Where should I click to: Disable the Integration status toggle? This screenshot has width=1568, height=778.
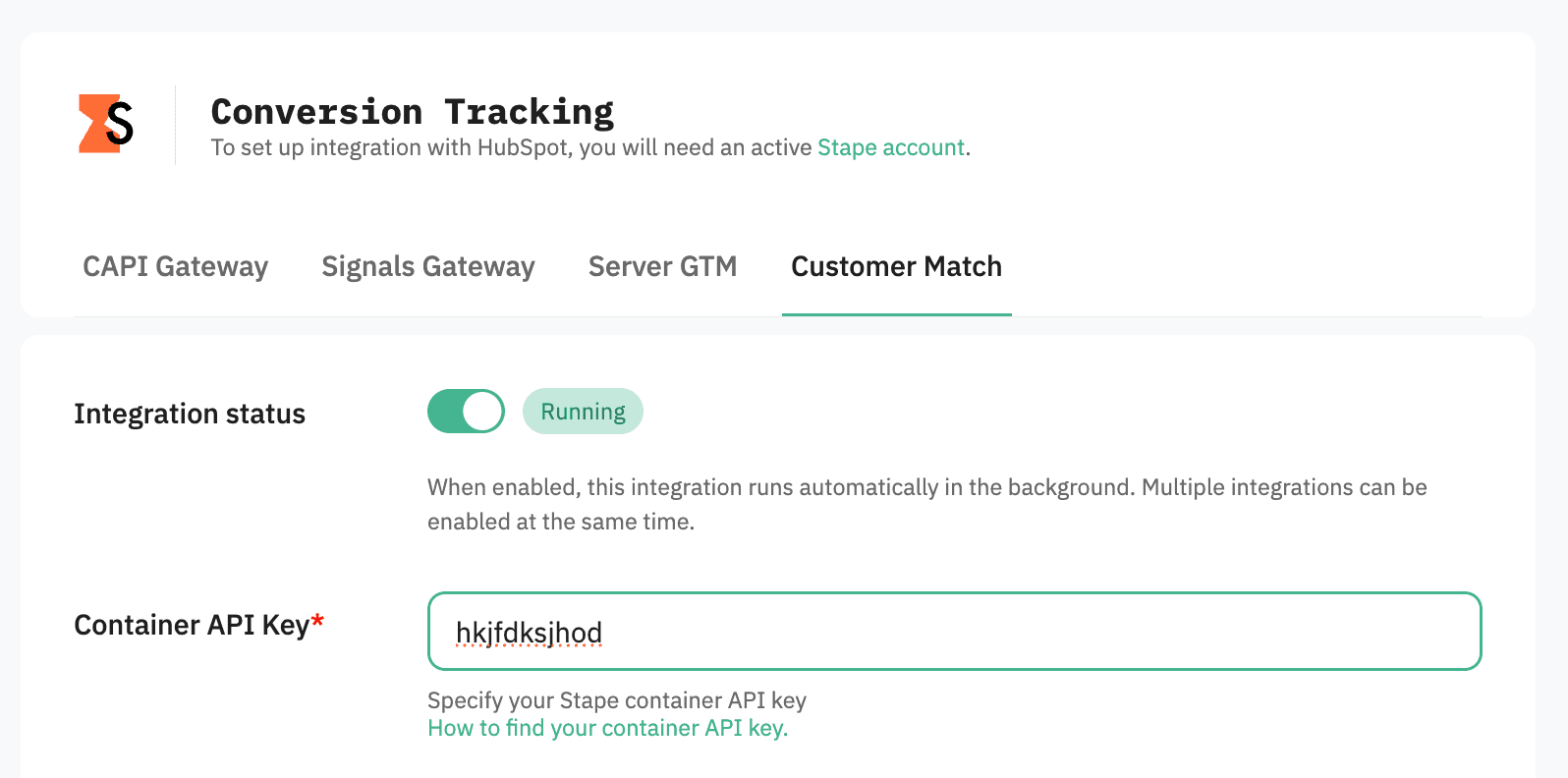coord(466,412)
